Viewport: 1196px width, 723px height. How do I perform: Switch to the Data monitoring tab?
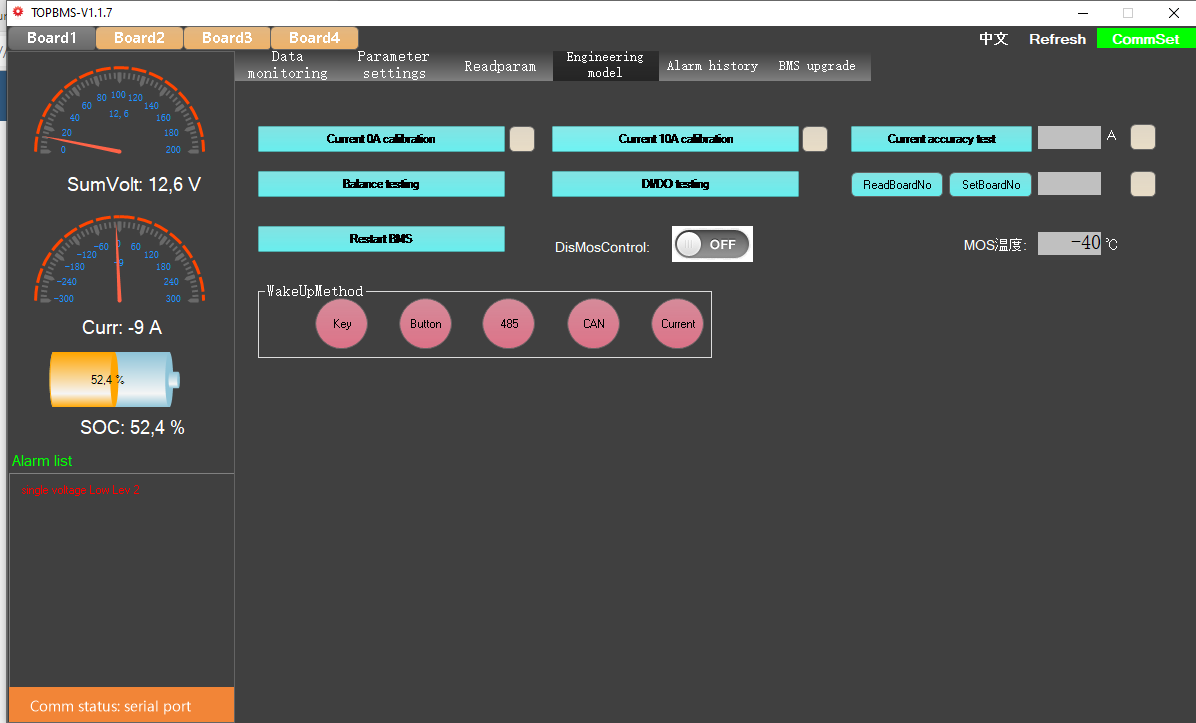(287, 66)
